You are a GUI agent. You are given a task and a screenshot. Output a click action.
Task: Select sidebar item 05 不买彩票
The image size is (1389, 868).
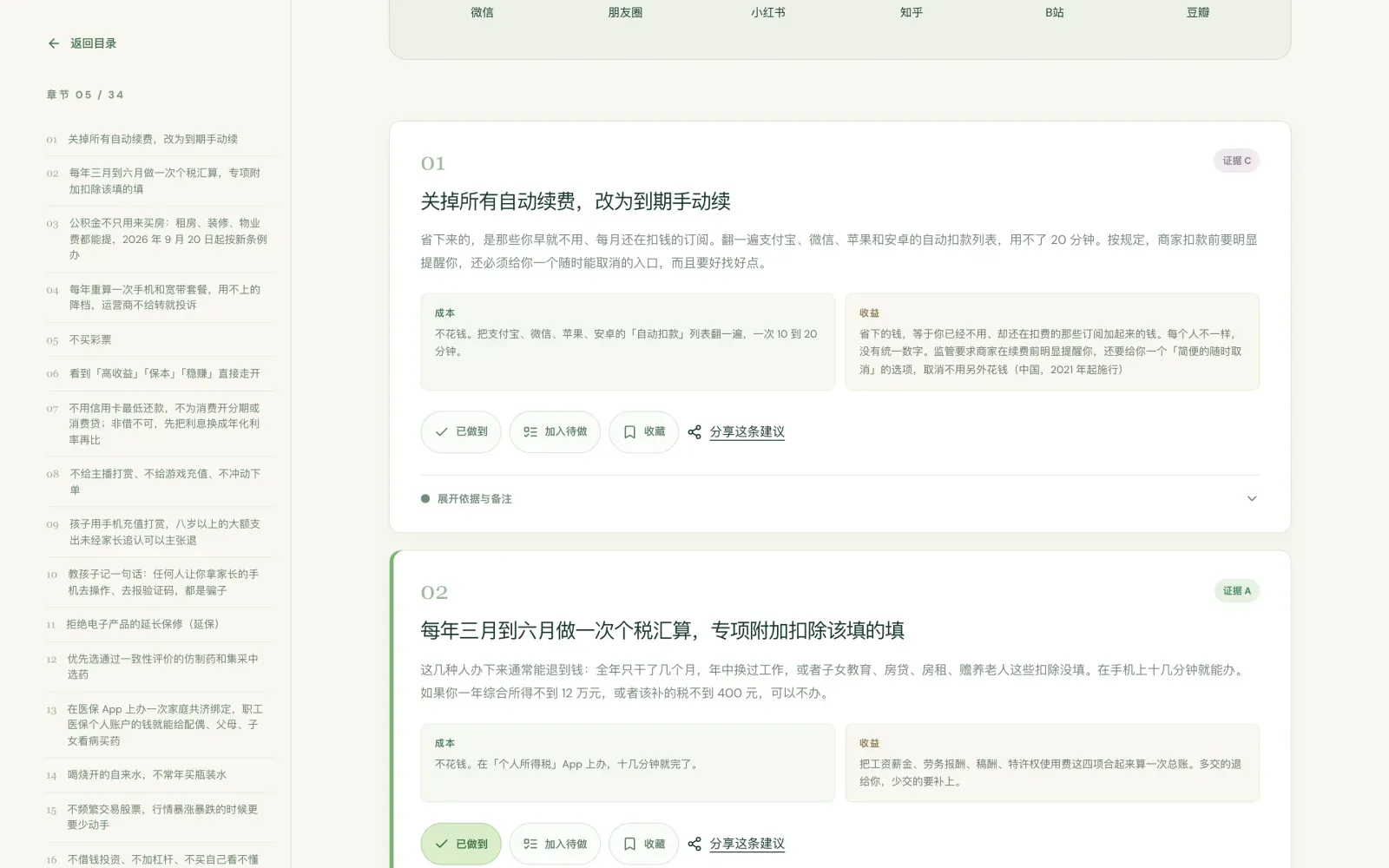[x=160, y=340]
